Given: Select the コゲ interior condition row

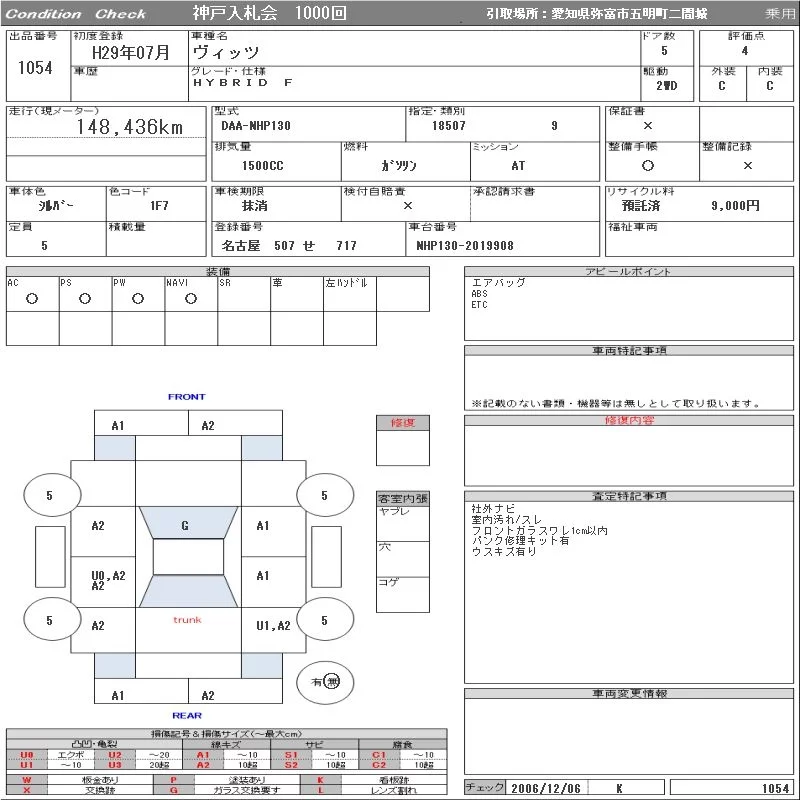Looking at the screenshot, I should click(x=403, y=595).
